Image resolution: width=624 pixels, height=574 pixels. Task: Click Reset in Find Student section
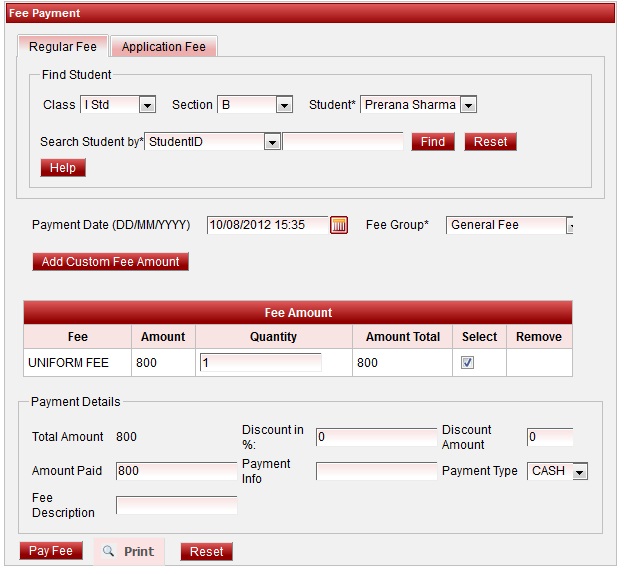[x=490, y=142]
